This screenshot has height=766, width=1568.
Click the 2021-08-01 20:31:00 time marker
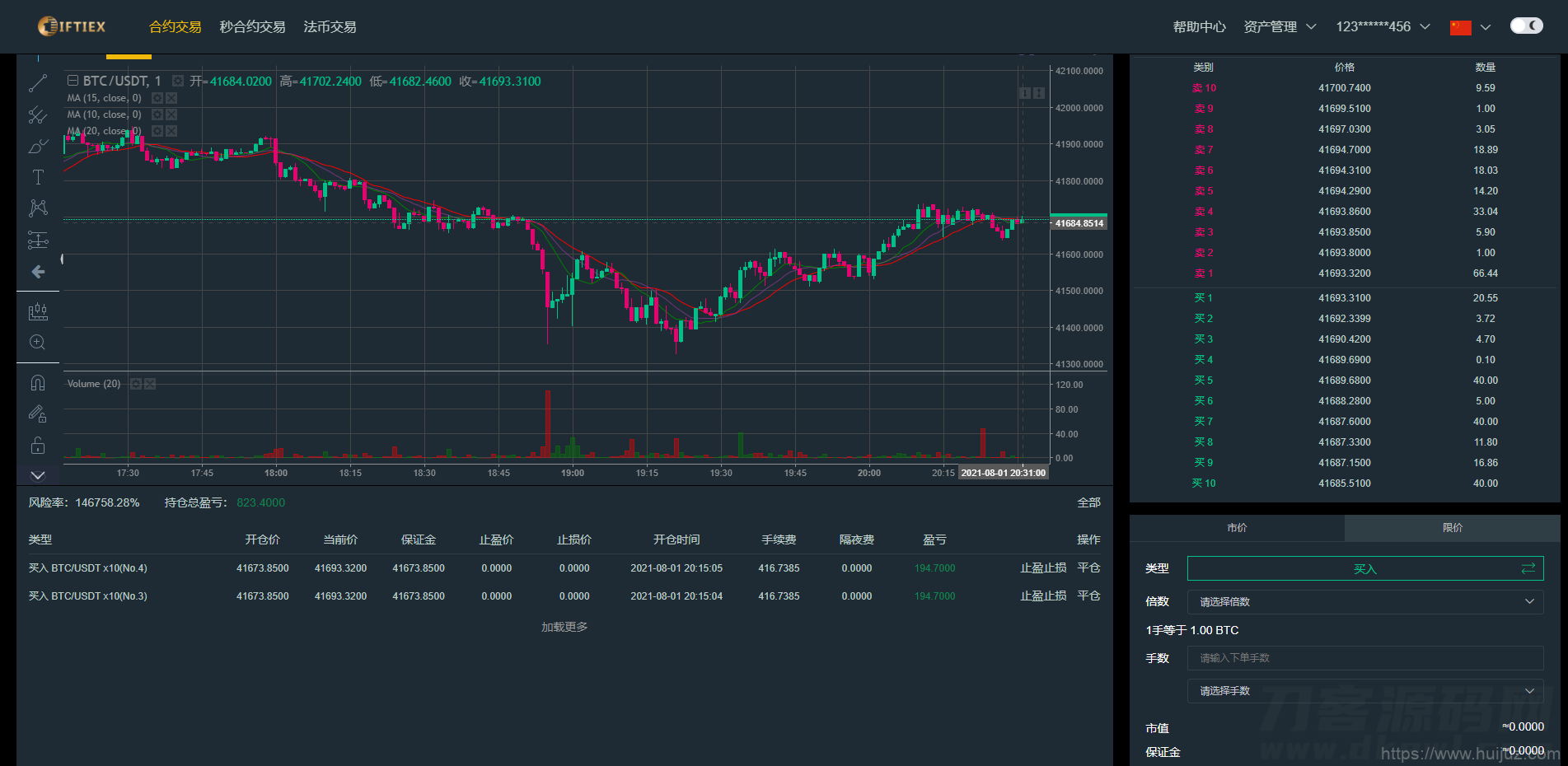click(x=1003, y=473)
